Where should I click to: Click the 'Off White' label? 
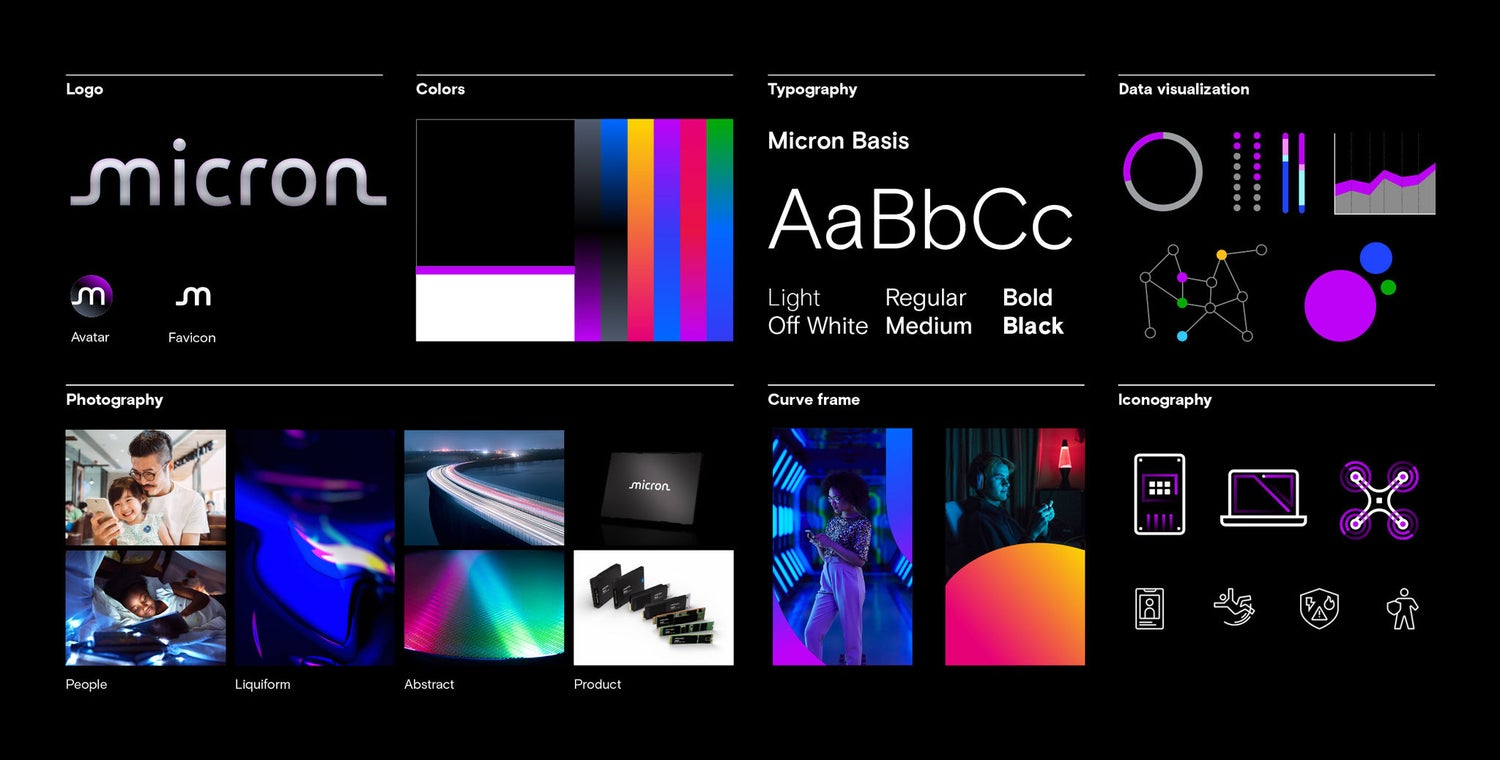click(818, 326)
